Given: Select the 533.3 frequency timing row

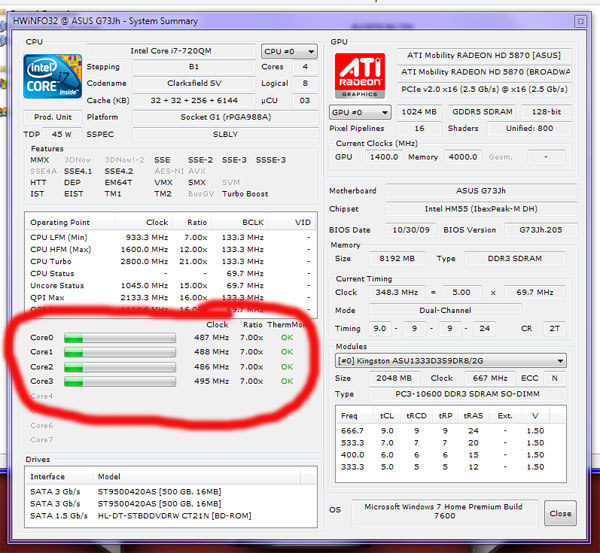Looking at the screenshot, I should point(450,443).
